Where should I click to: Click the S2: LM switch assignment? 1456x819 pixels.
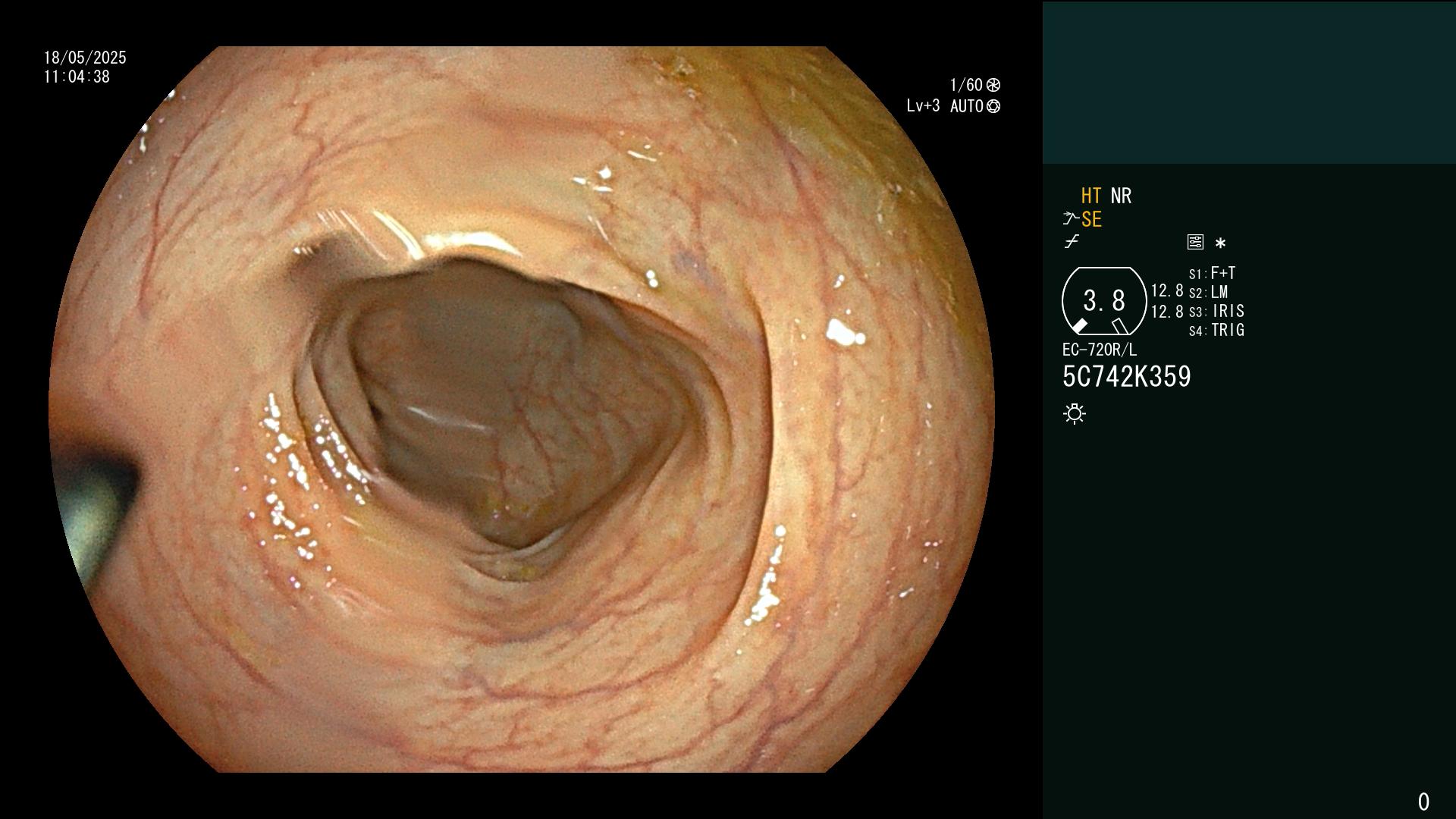coord(1209,292)
